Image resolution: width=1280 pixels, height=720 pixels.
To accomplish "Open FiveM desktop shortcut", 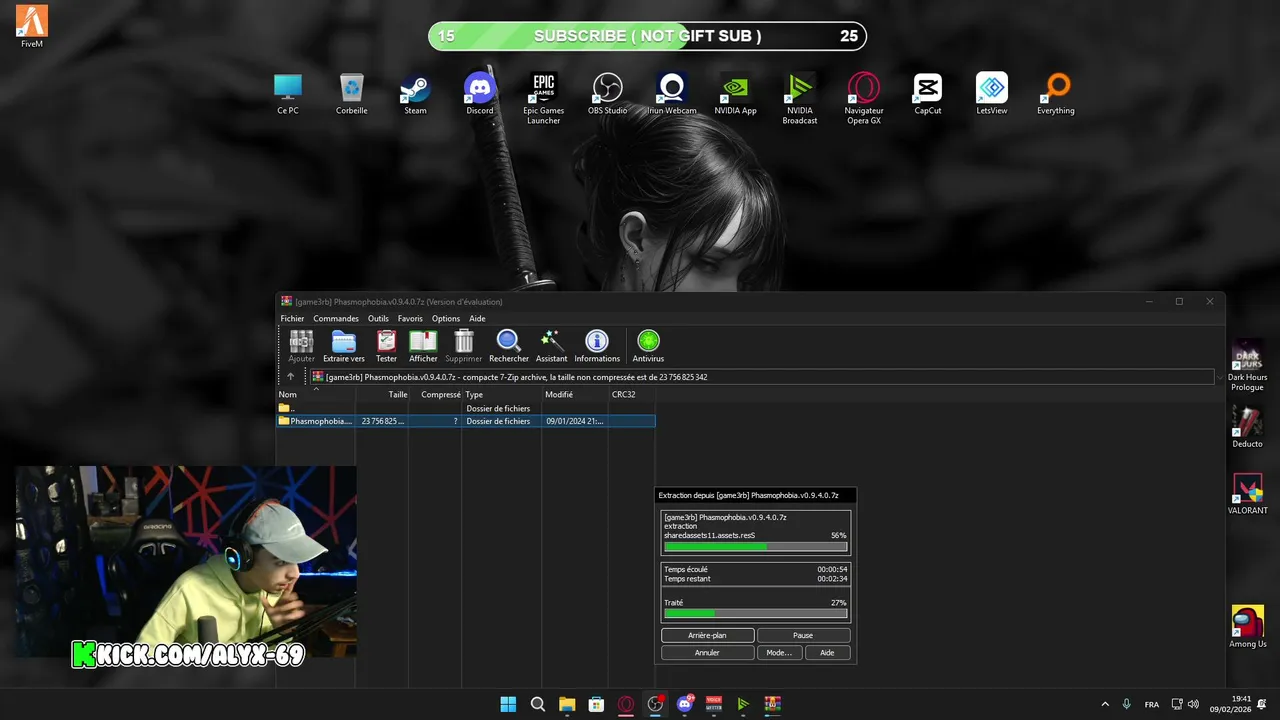I will pos(32,27).
